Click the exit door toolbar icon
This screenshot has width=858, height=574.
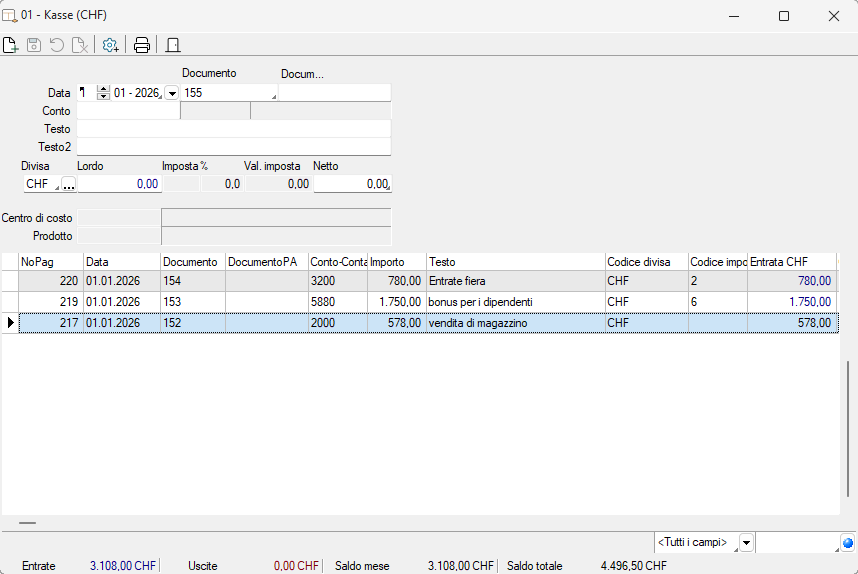tap(172, 45)
